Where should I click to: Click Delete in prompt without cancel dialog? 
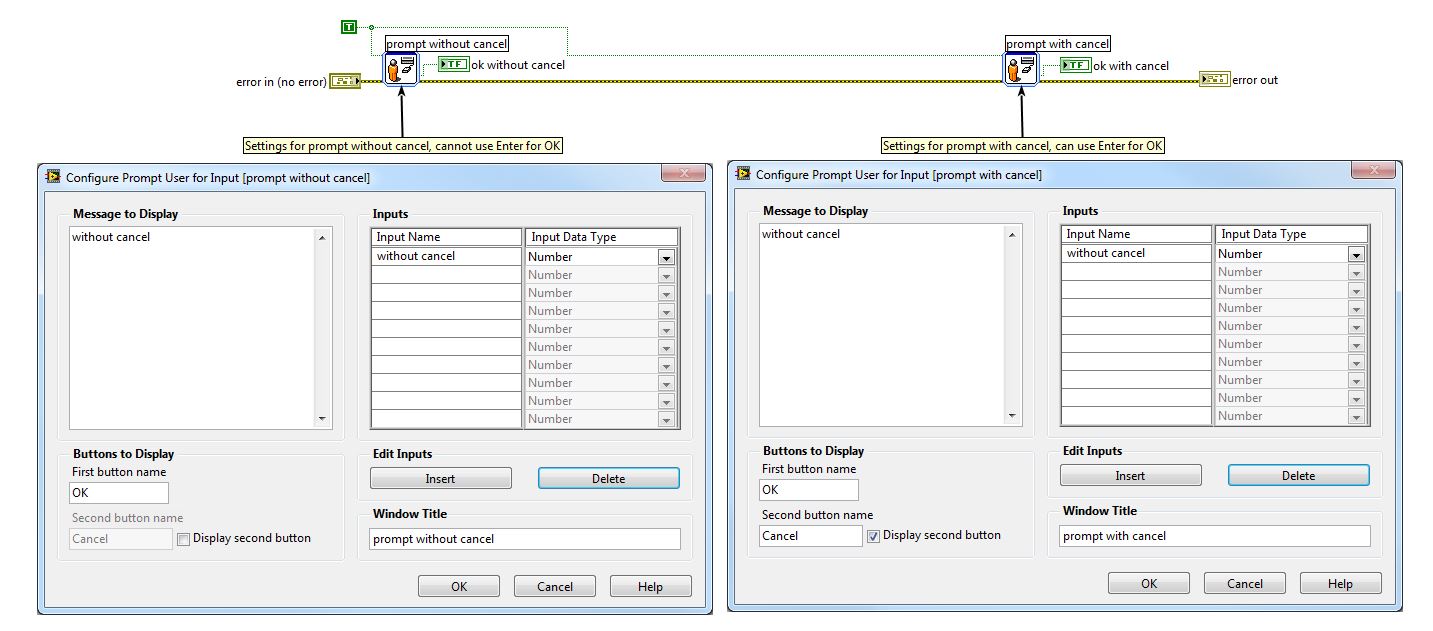[x=609, y=478]
